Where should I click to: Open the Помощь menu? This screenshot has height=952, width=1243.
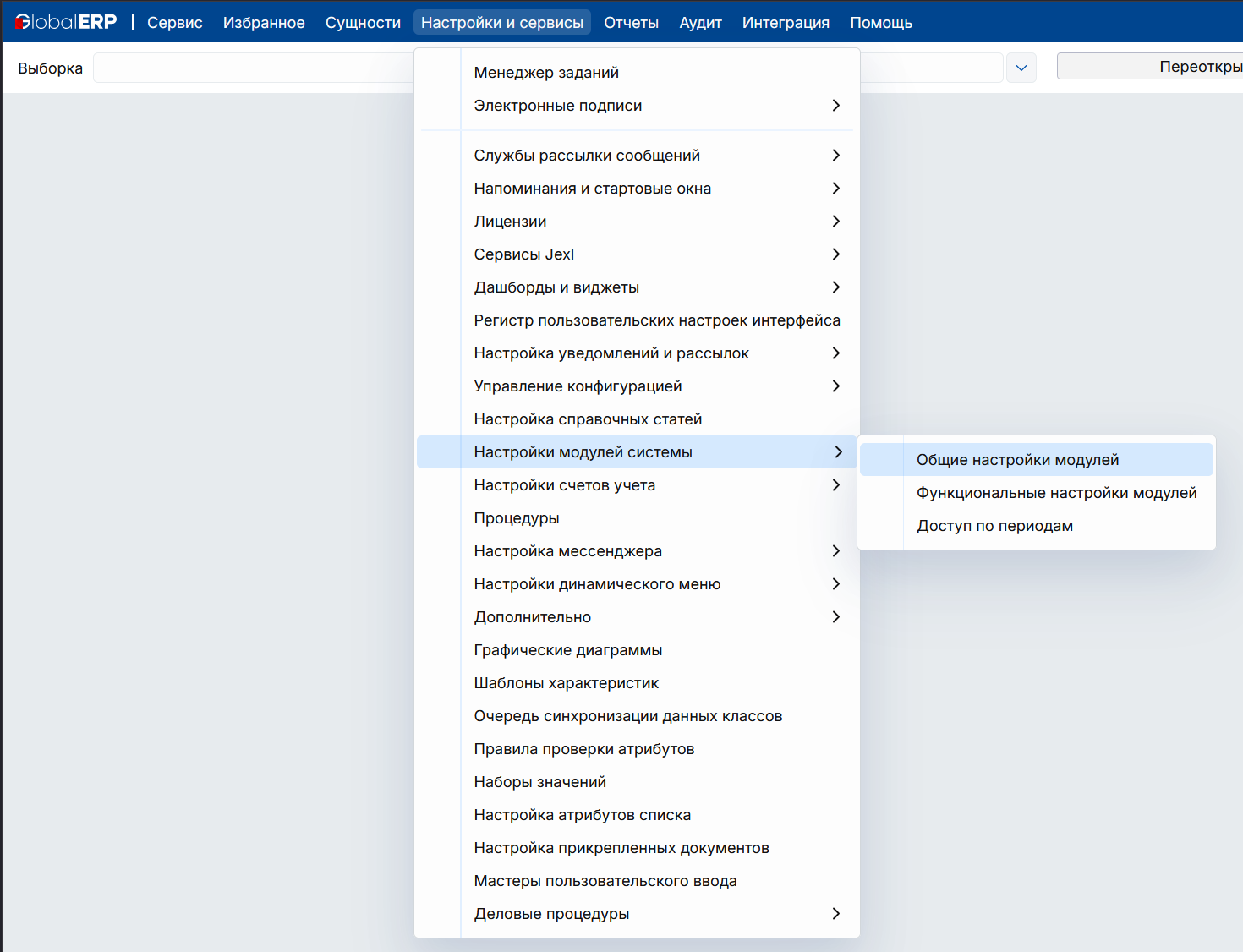click(x=880, y=23)
